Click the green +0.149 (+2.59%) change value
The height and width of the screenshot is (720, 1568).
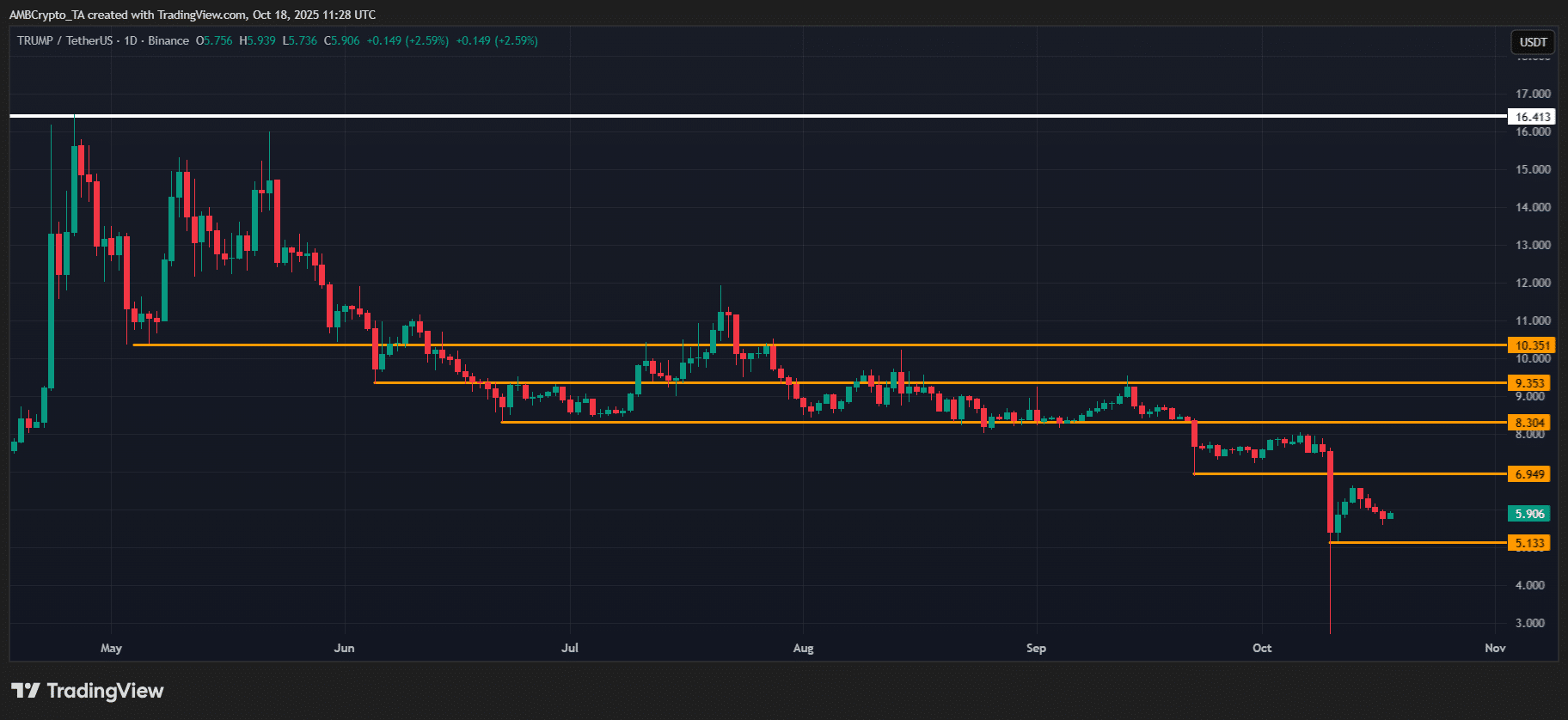[407, 40]
